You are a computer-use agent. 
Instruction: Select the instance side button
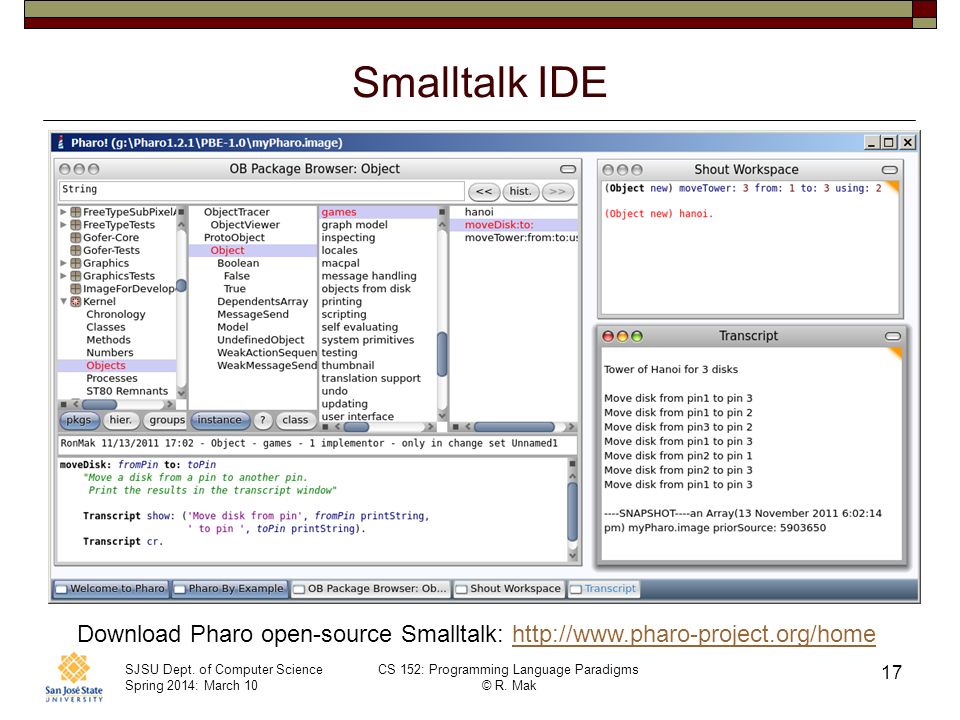pos(220,420)
